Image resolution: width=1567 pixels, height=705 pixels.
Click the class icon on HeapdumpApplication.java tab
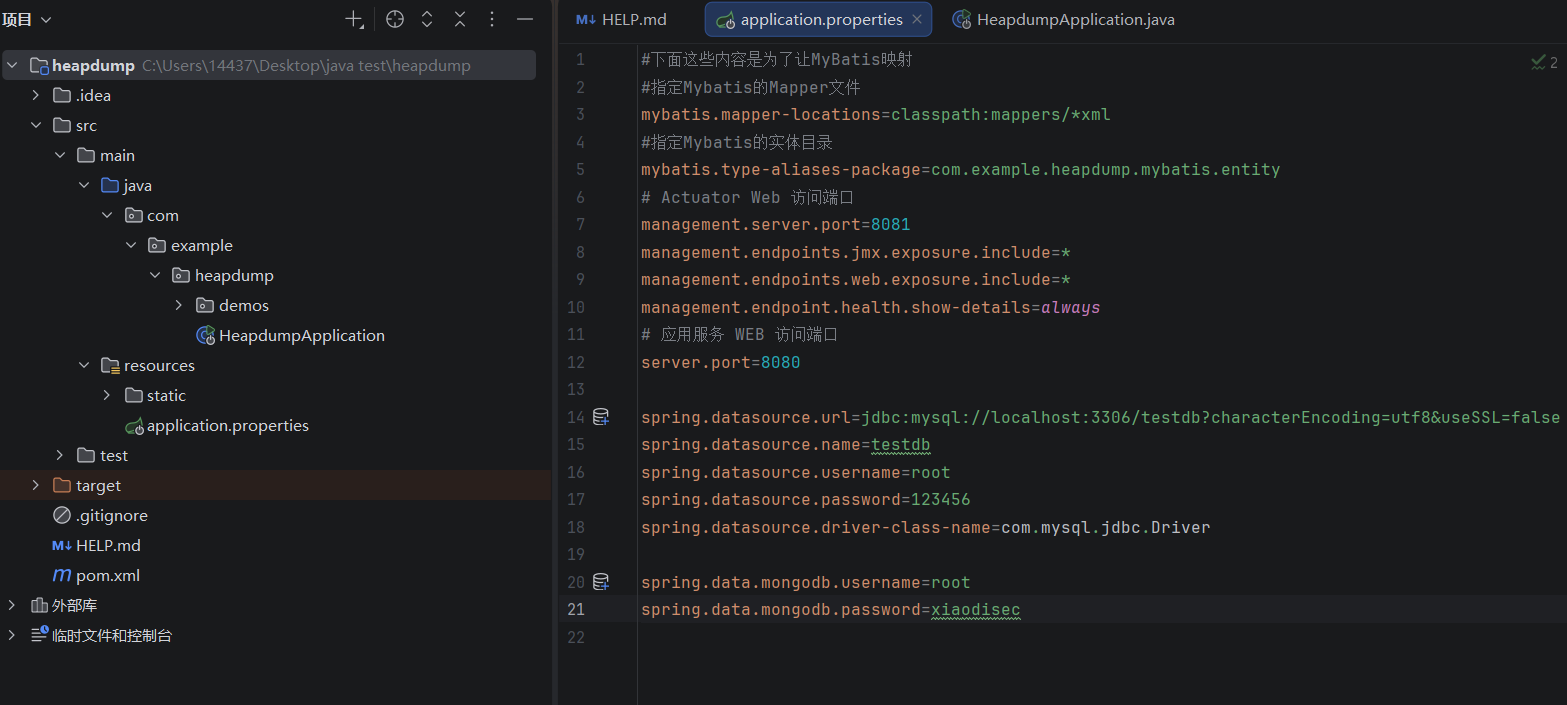click(962, 19)
